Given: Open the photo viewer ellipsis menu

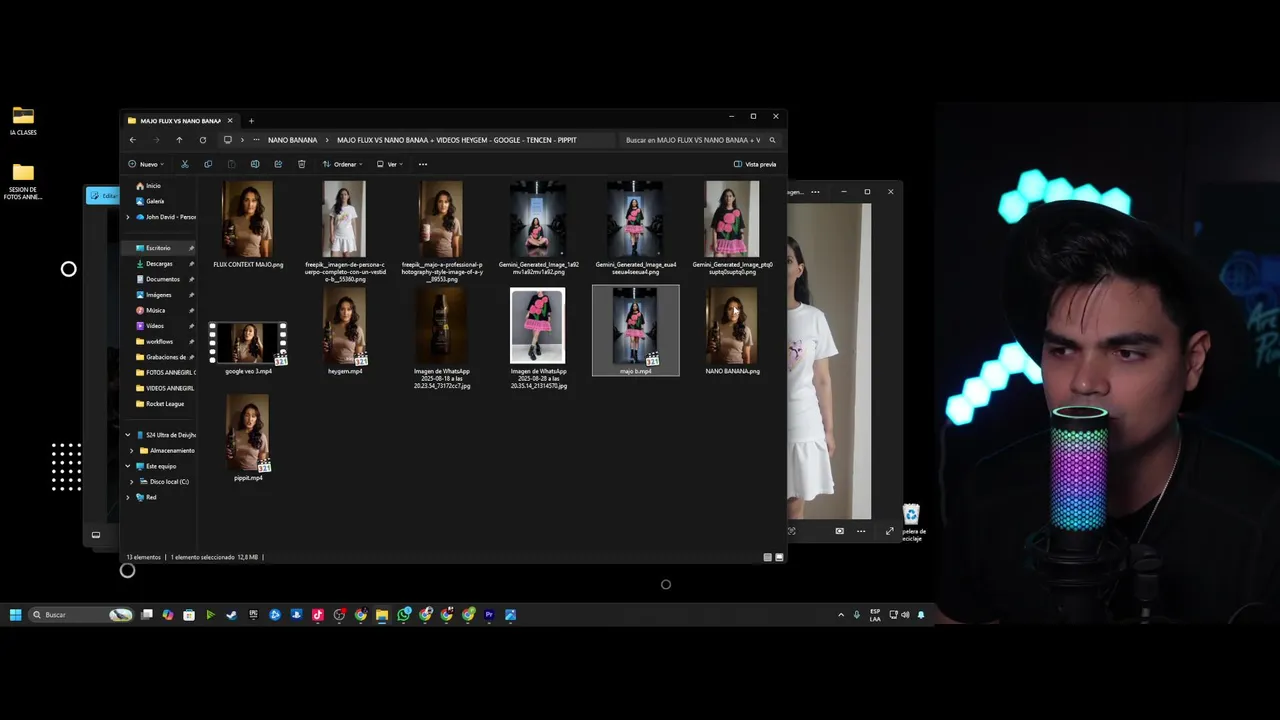Looking at the screenshot, I should point(815,192).
